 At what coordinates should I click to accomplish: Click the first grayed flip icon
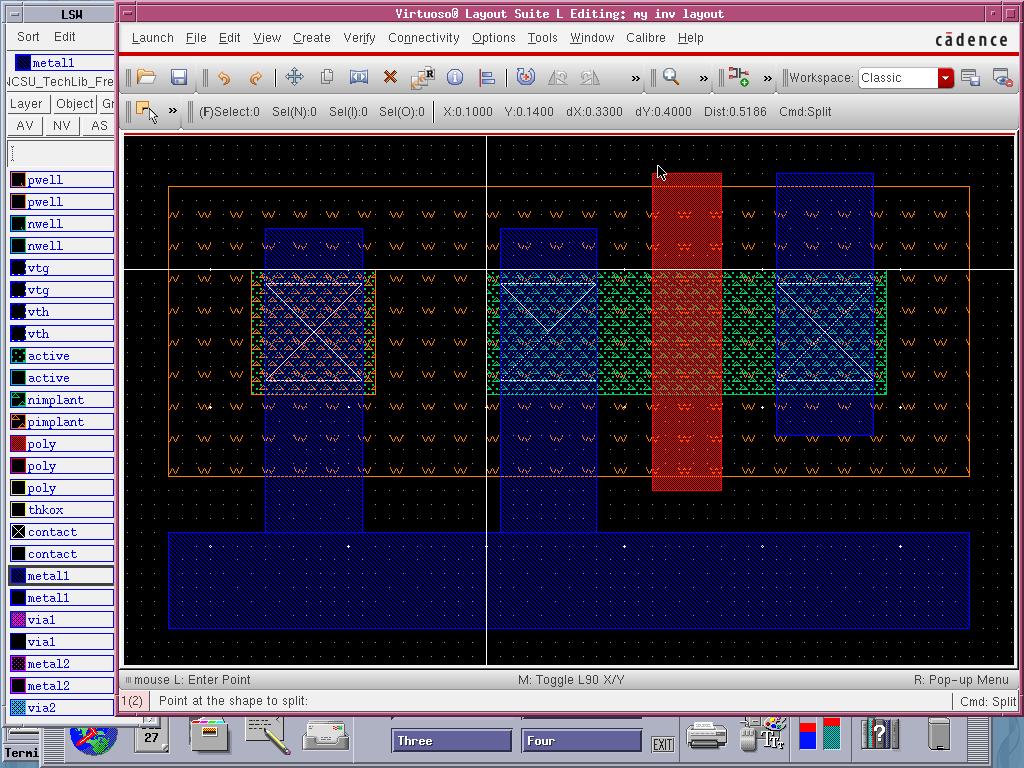(x=558, y=78)
